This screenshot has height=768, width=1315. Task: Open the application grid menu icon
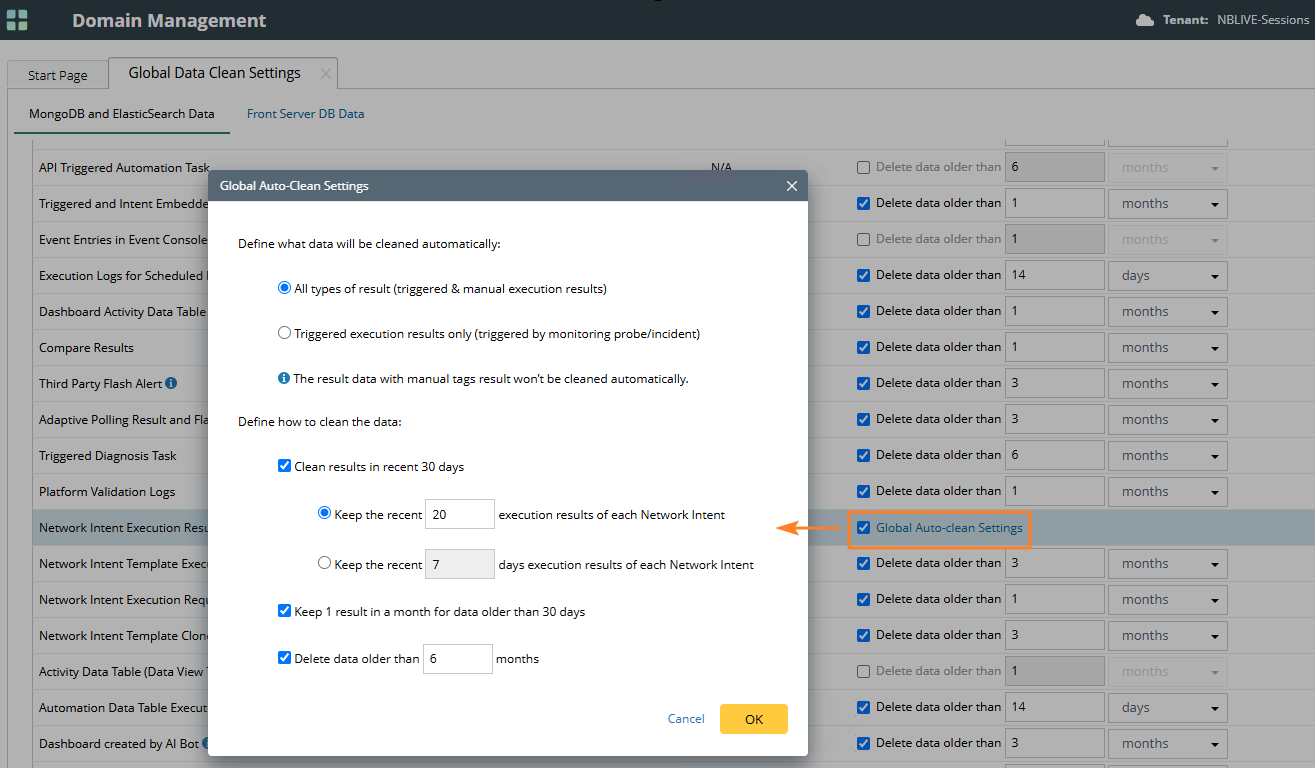[x=17, y=20]
